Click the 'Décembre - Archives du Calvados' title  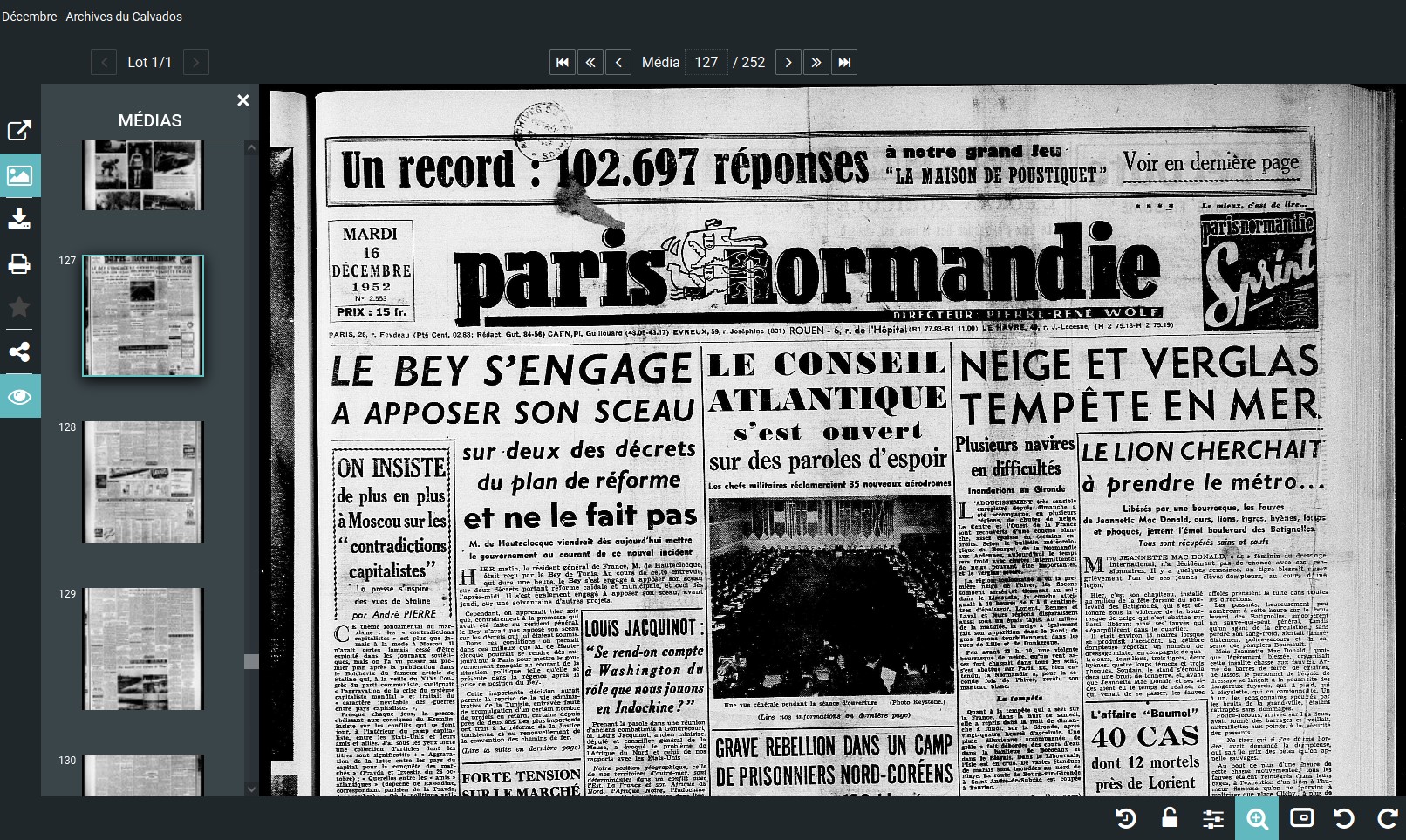pos(92,17)
